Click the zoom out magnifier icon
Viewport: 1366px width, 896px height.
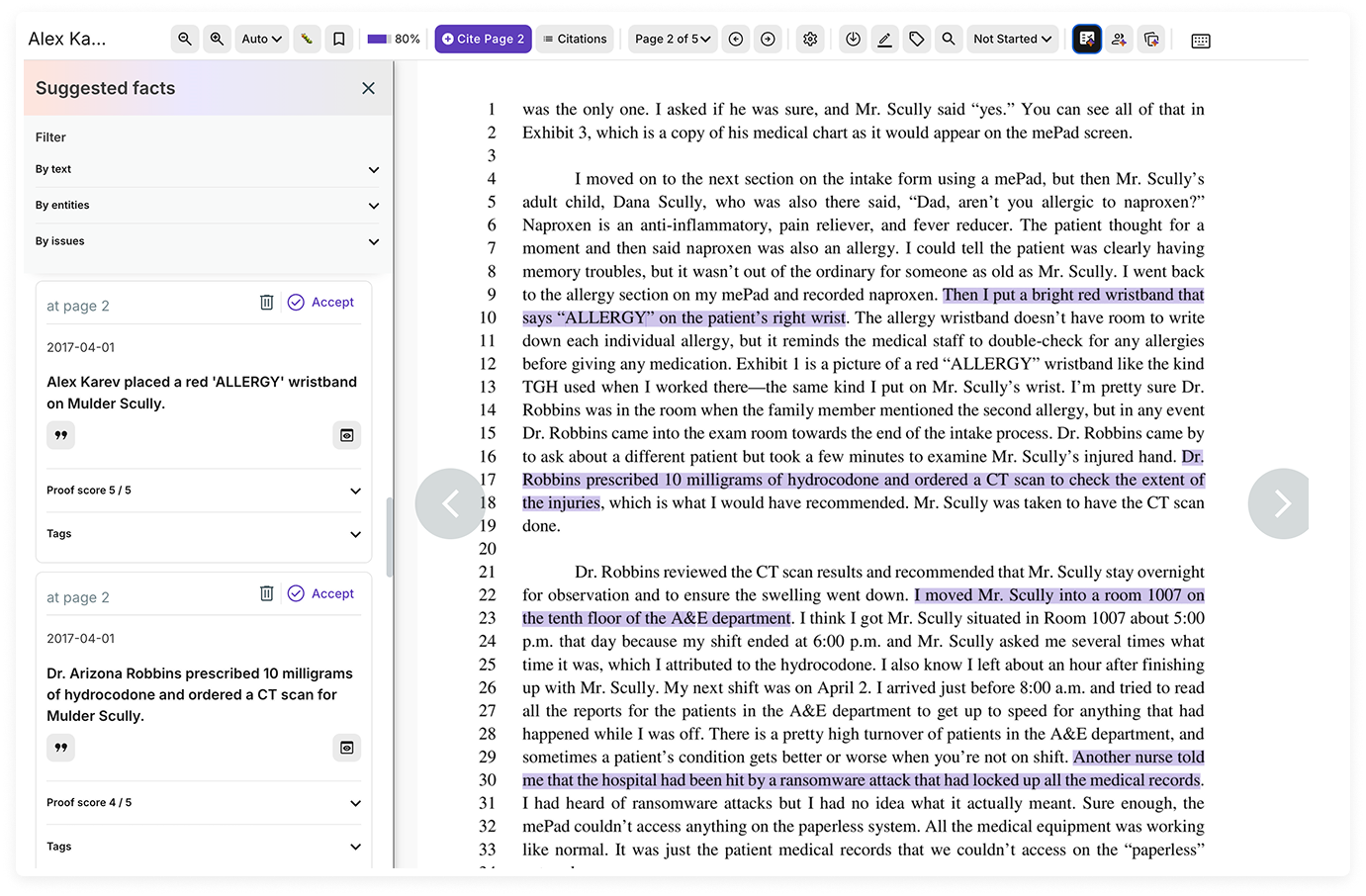click(185, 39)
